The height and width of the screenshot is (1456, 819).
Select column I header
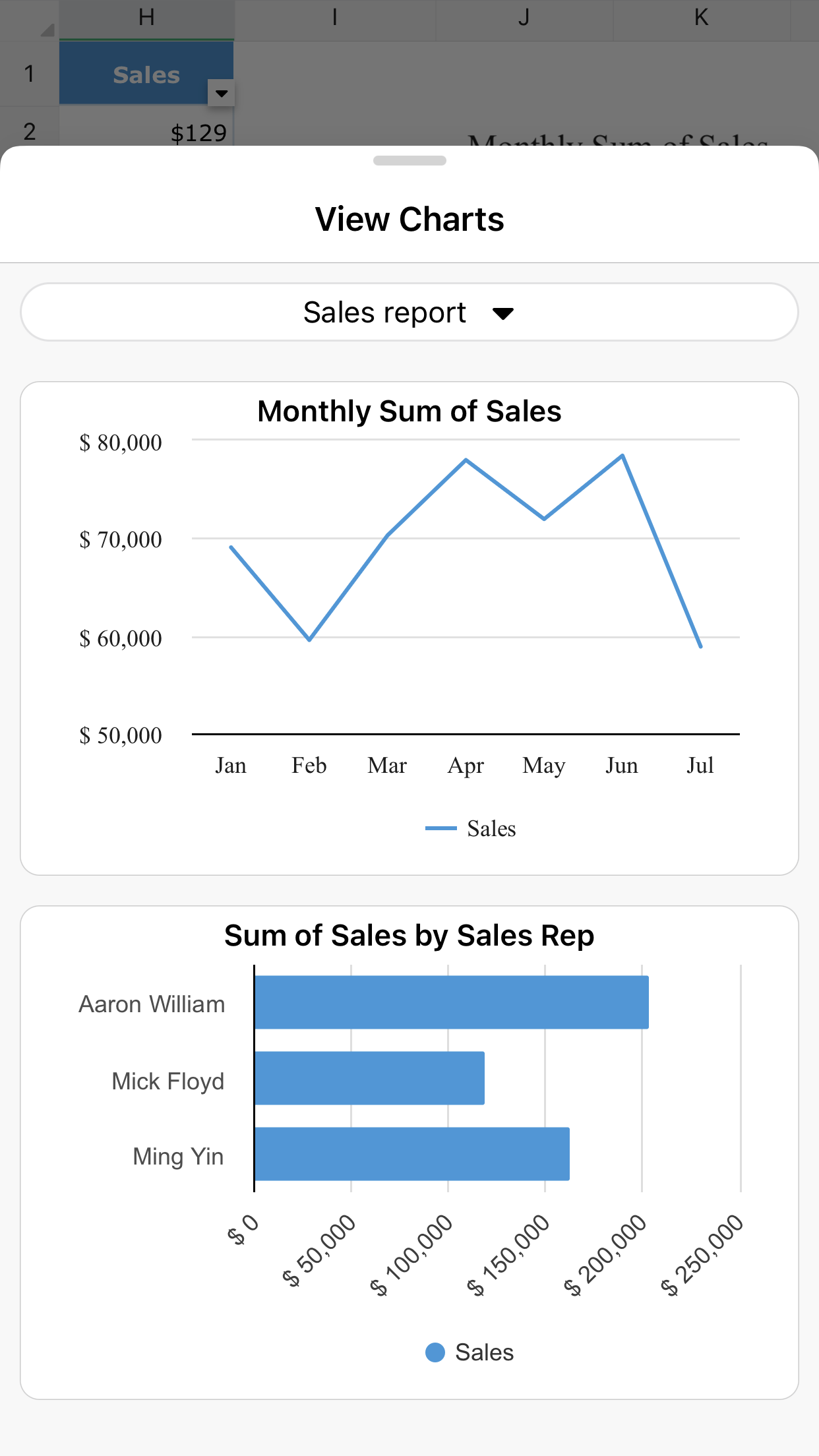[334, 18]
